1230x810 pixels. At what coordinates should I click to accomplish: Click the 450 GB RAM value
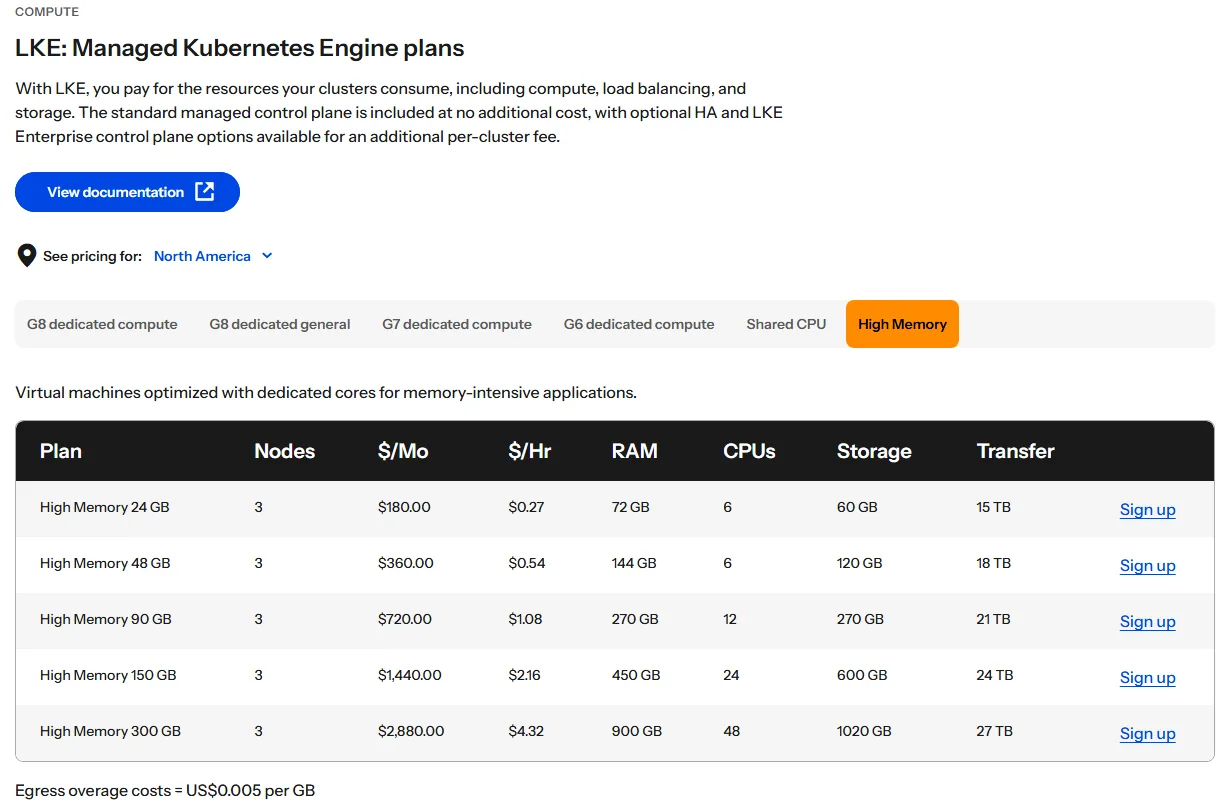tap(636, 675)
